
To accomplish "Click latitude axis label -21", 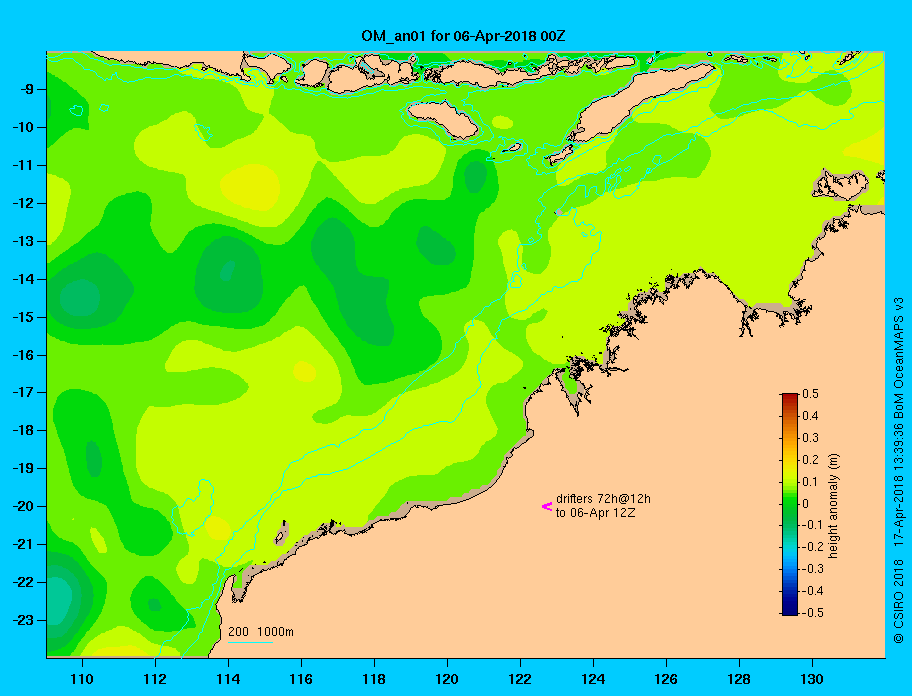I will [23, 544].
